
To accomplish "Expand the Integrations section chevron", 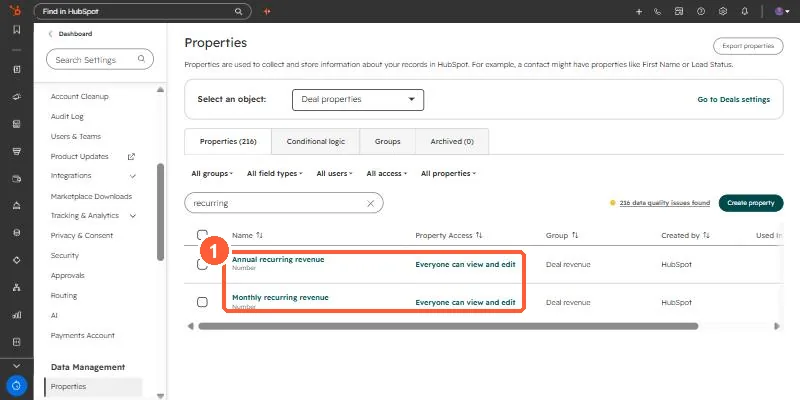I will [x=133, y=176].
